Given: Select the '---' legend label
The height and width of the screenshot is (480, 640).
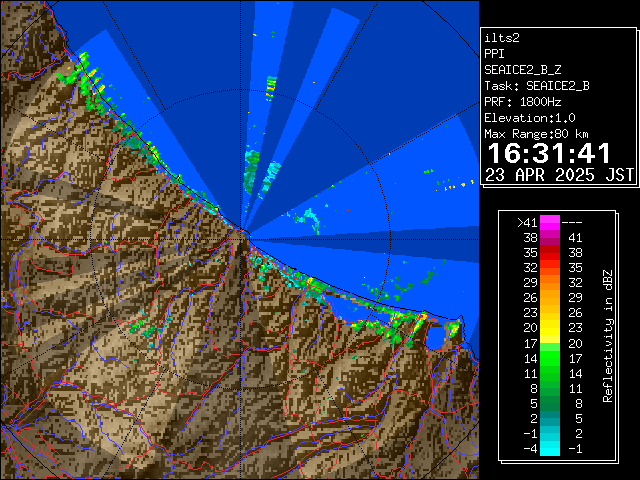Looking at the screenshot, I should [572, 223].
